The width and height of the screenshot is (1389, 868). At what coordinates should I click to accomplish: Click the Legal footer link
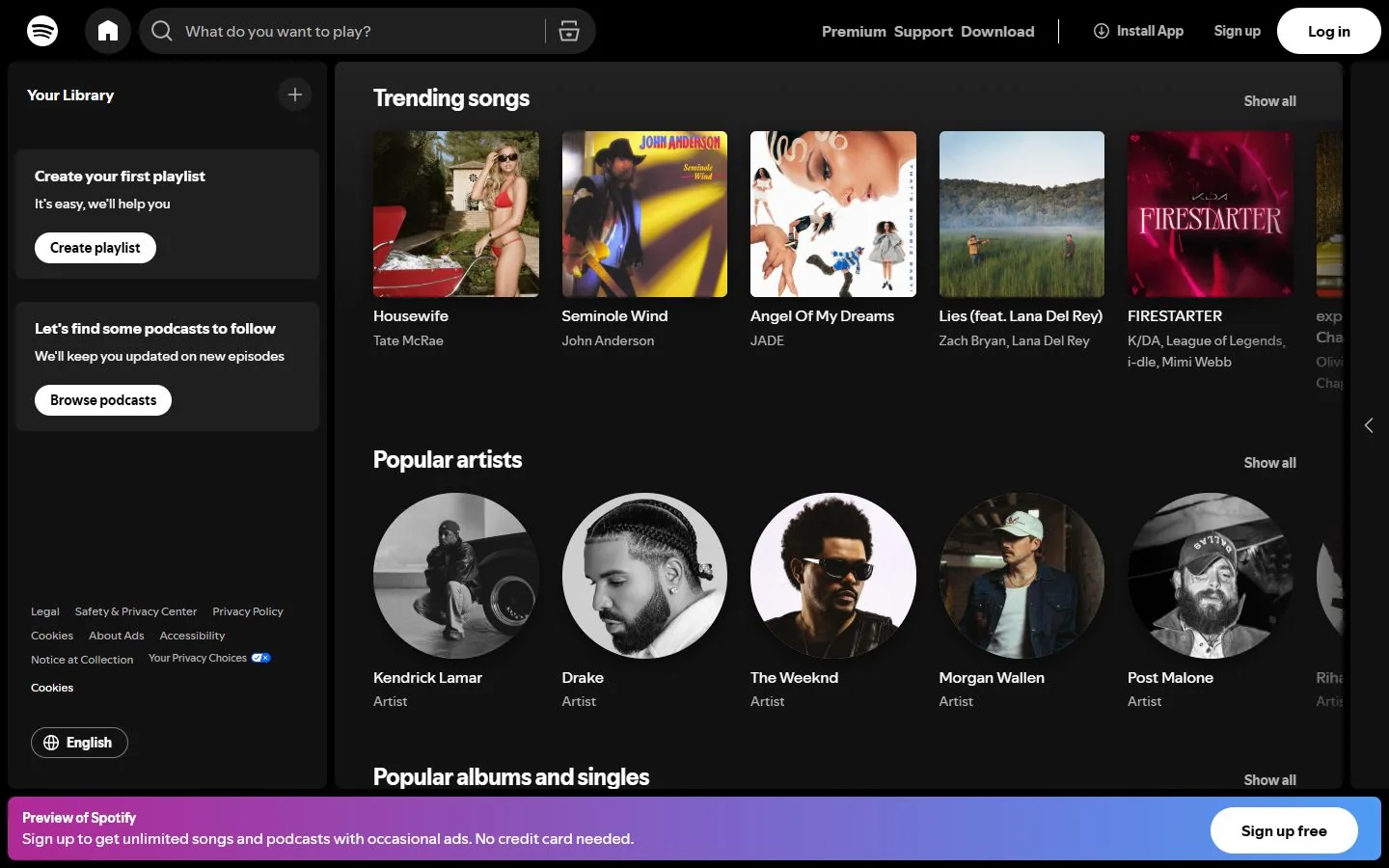pyautogui.click(x=45, y=611)
